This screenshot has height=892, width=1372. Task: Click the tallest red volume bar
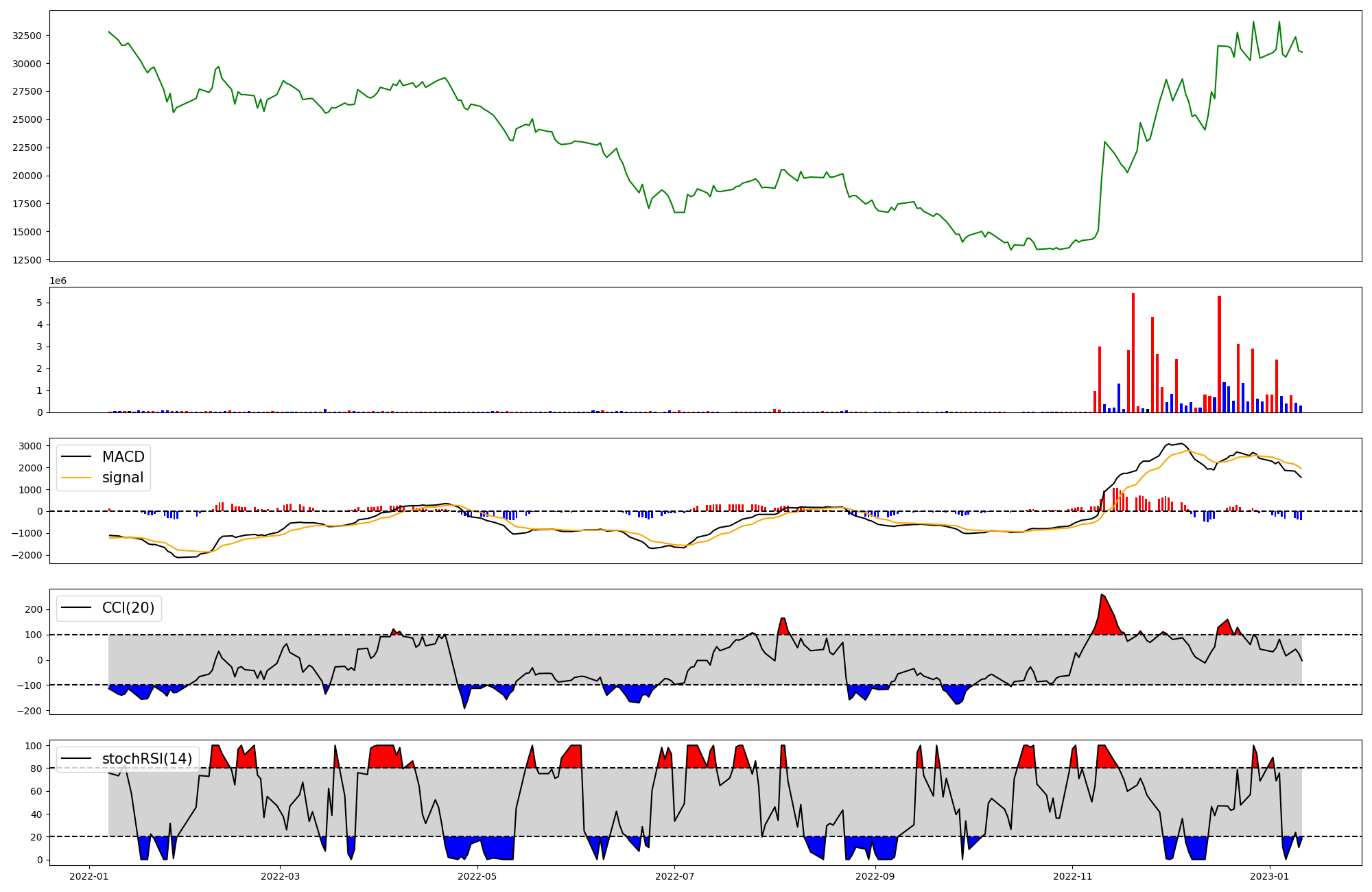1133,353
